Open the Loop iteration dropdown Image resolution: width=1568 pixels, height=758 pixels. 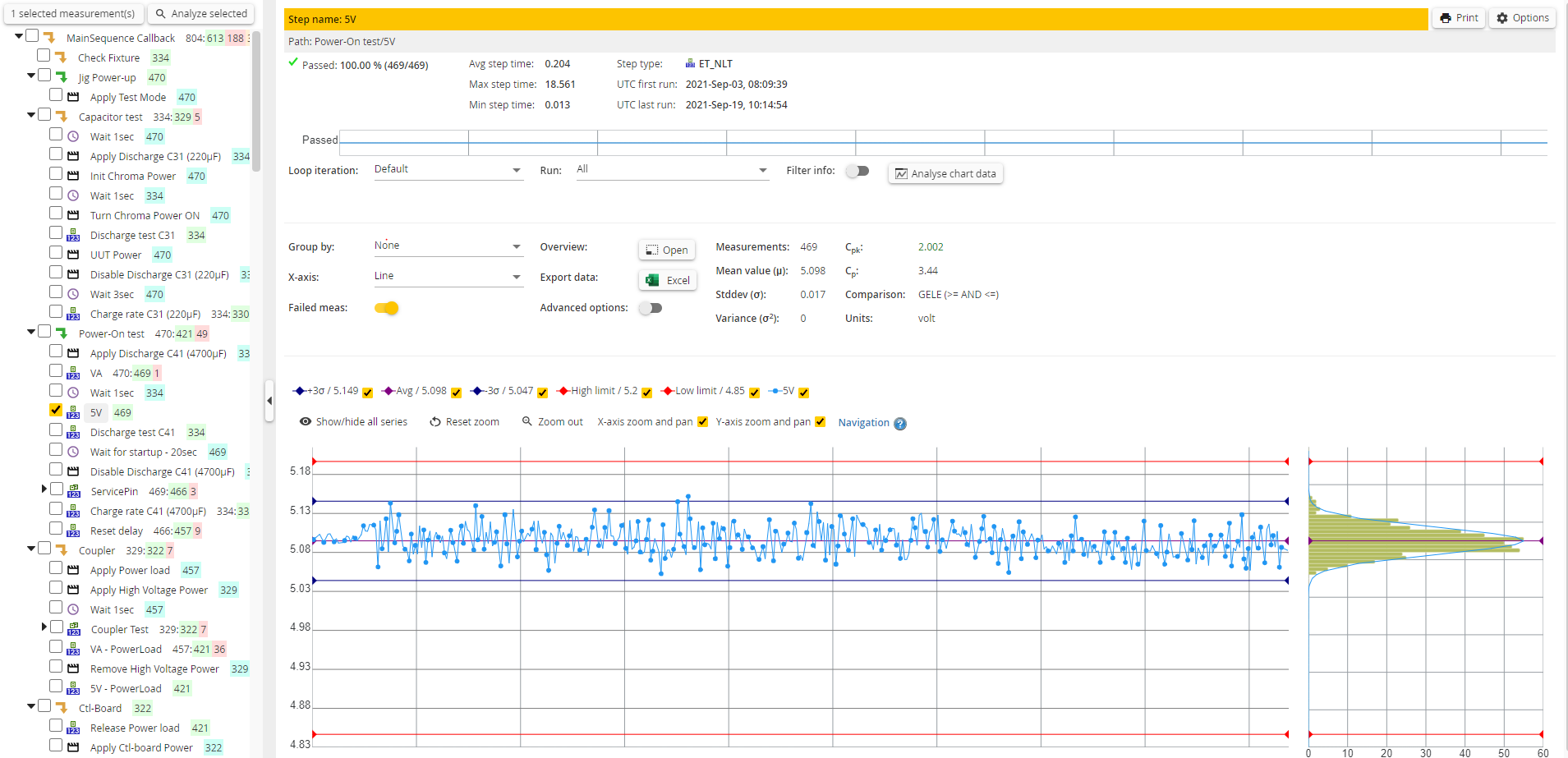[x=448, y=170]
